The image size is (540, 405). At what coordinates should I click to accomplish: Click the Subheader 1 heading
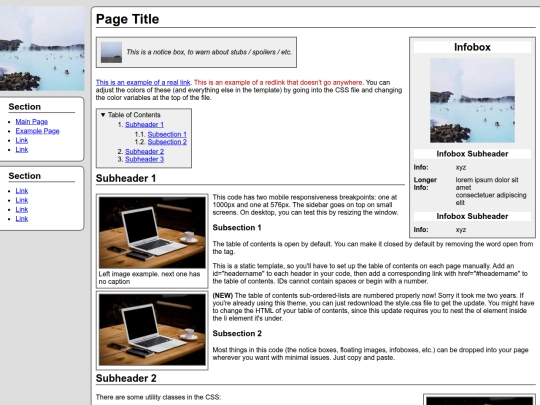coord(126,178)
